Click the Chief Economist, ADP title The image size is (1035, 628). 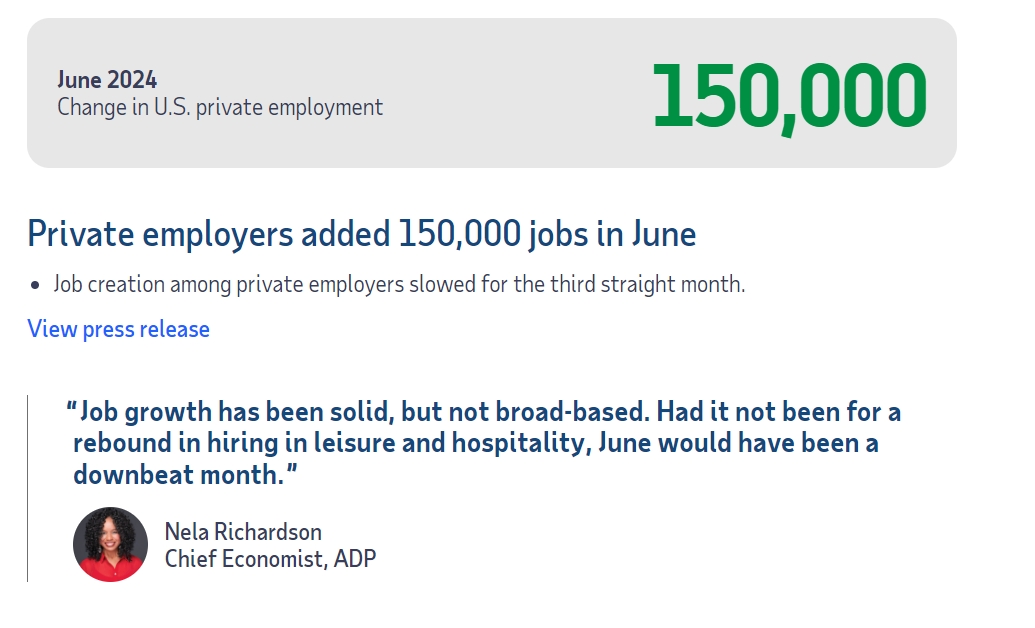tap(270, 558)
